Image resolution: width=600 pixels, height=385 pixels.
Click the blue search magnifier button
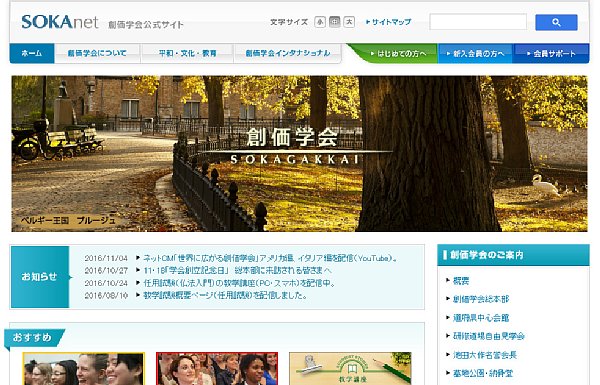[556, 22]
